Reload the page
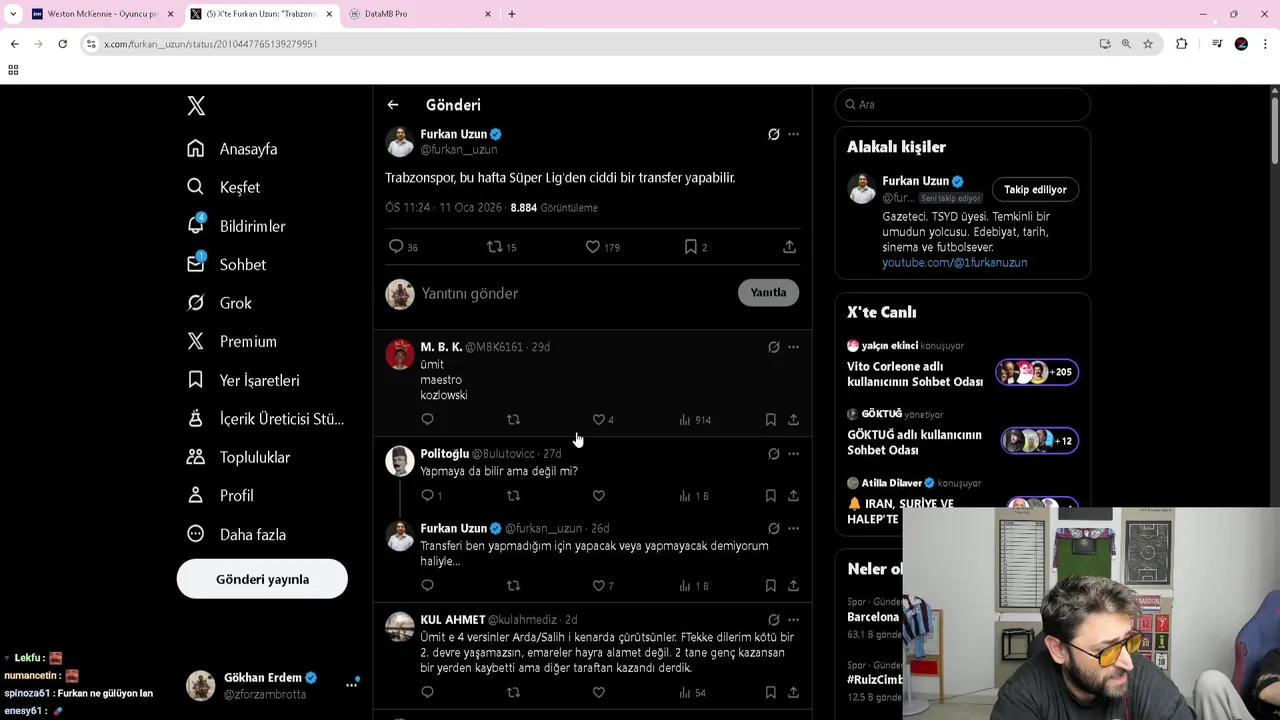This screenshot has height=720, width=1280. point(62,44)
